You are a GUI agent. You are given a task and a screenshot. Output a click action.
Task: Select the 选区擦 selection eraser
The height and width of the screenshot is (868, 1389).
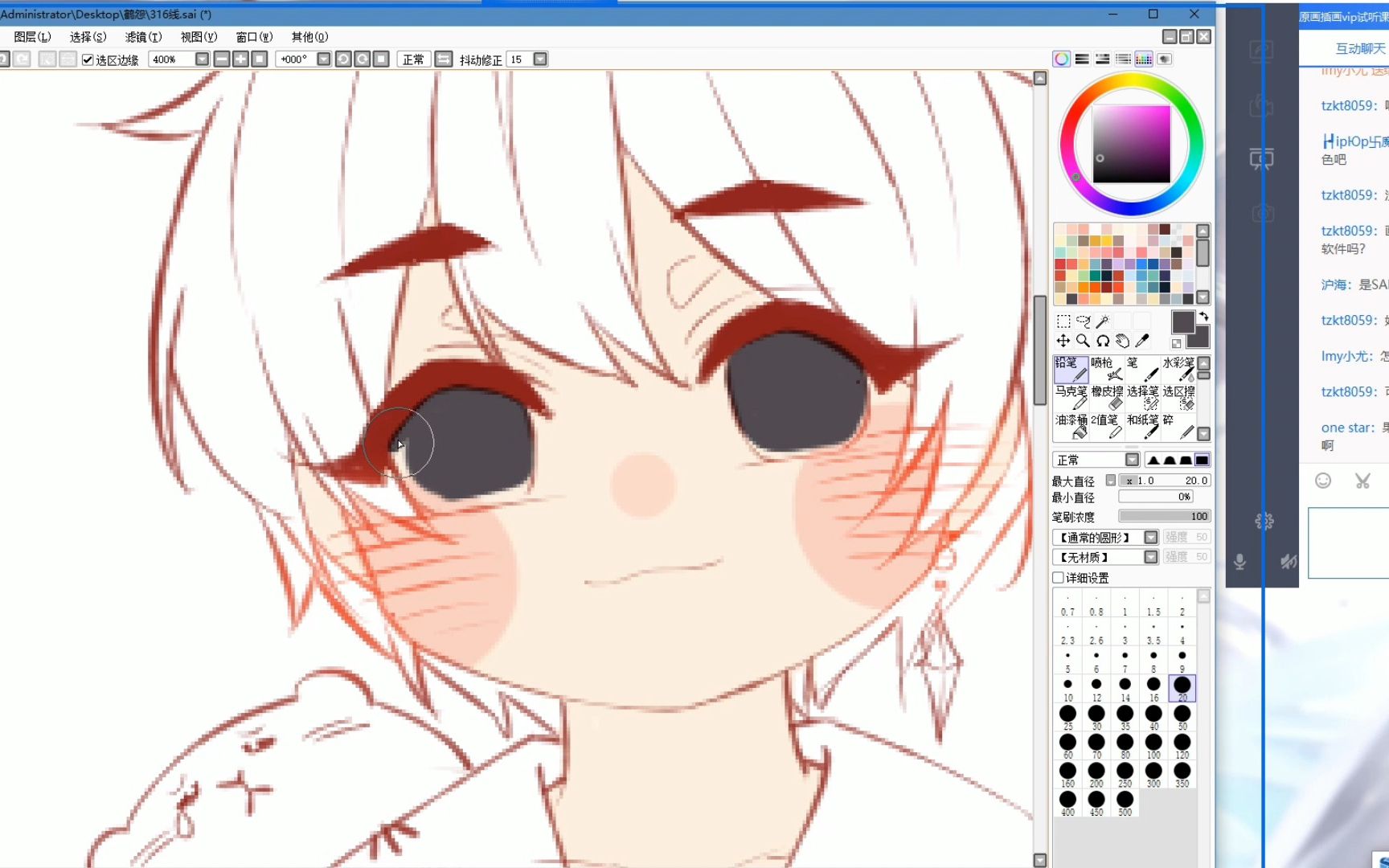[1179, 398]
